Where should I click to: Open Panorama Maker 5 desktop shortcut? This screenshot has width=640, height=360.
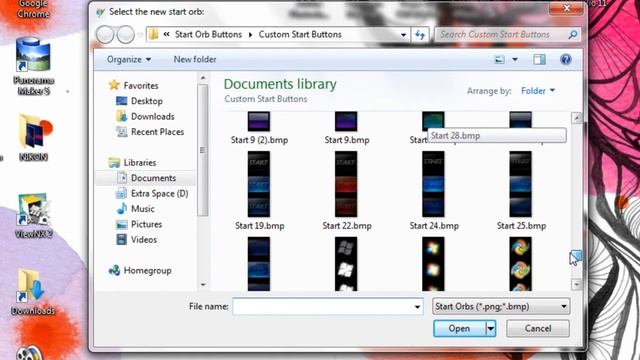33,67
